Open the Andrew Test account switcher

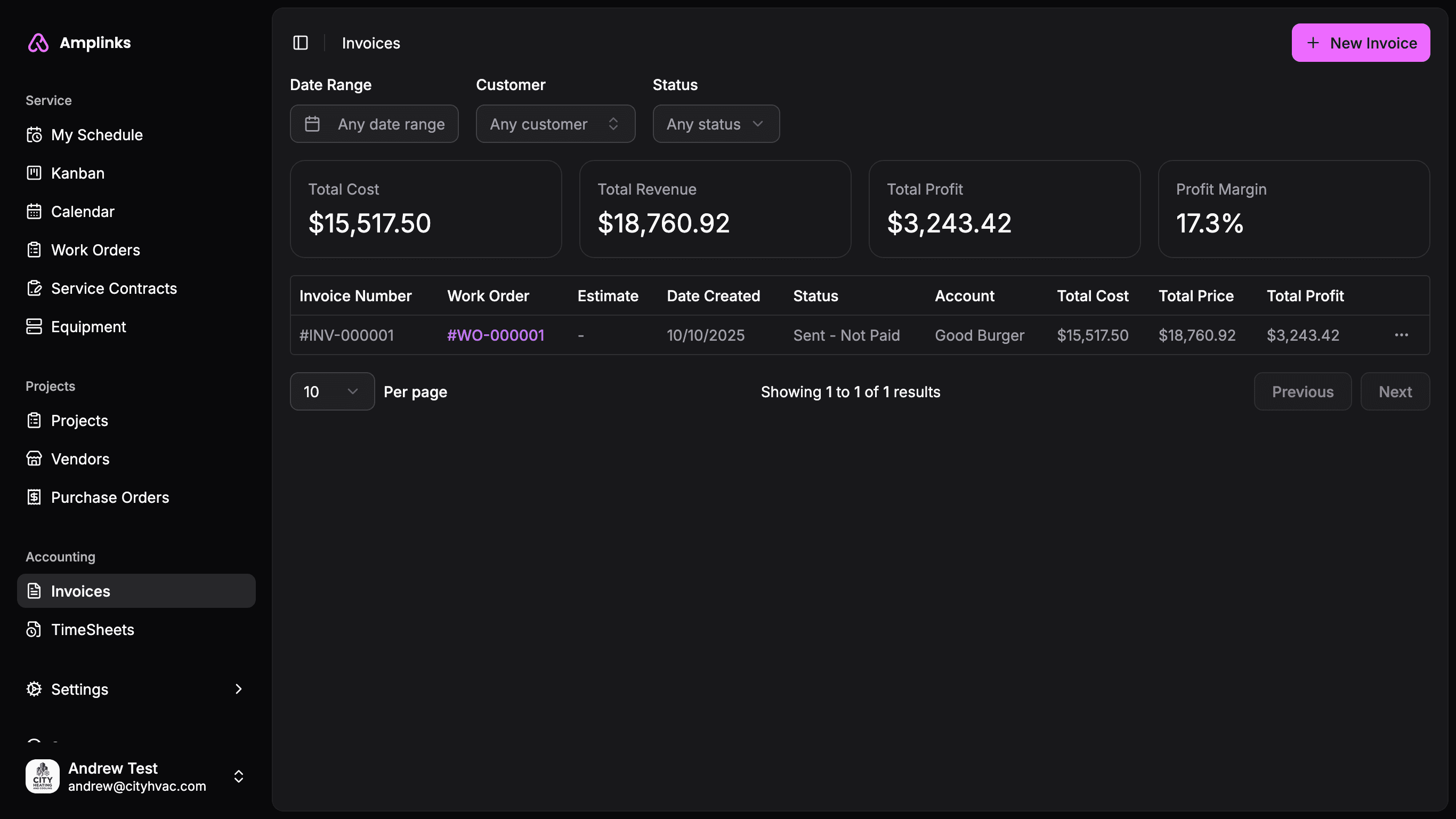tap(238, 776)
